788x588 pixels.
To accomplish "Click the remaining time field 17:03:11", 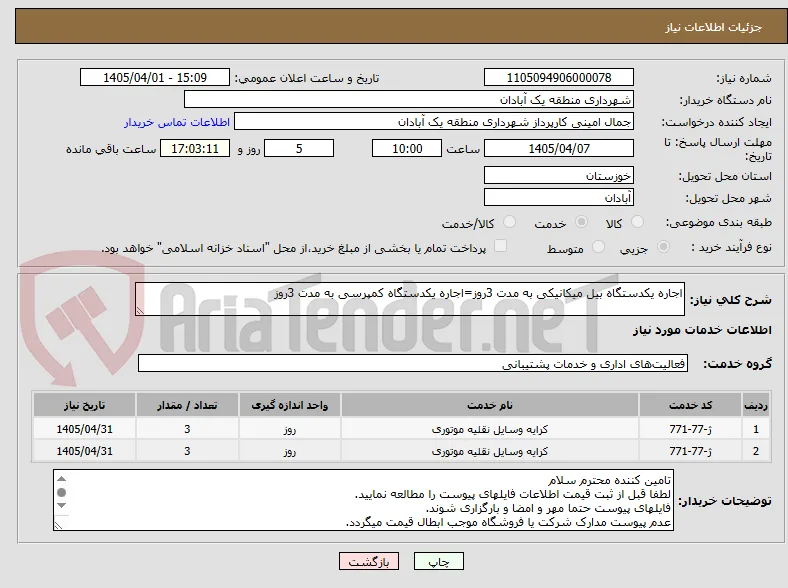I will click(x=195, y=148).
